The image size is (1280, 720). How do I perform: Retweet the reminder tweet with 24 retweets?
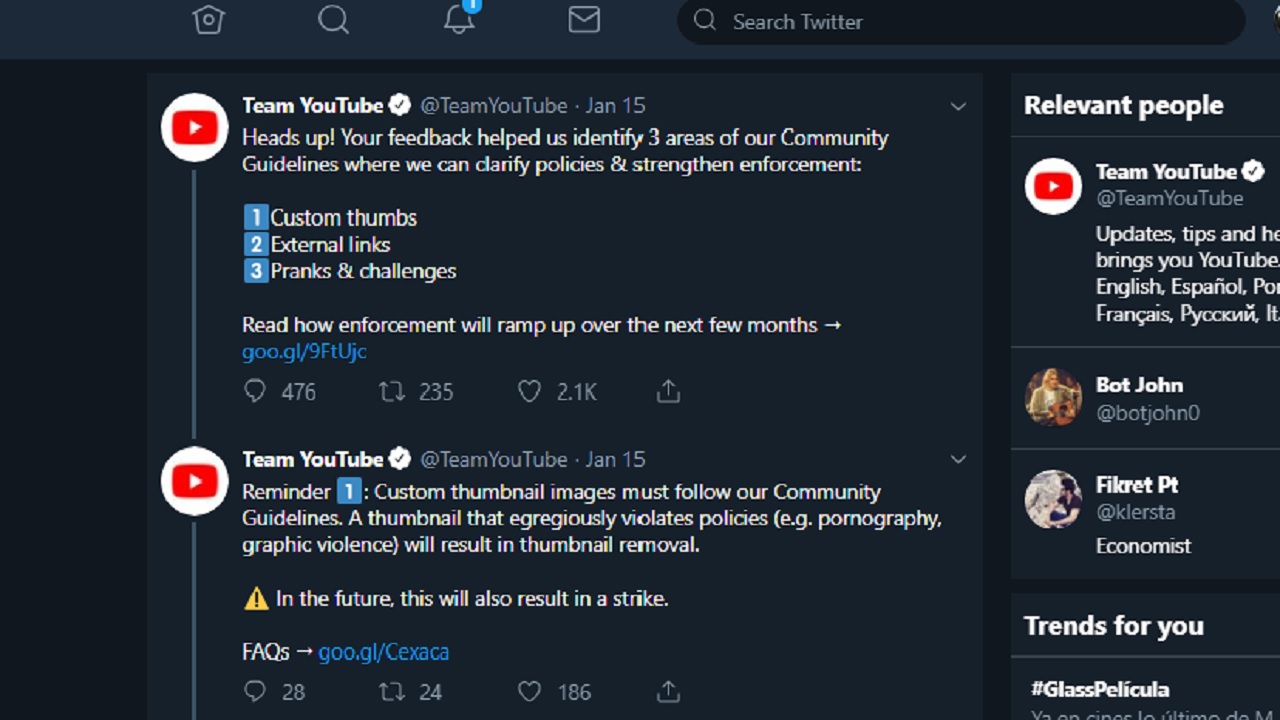(391, 691)
